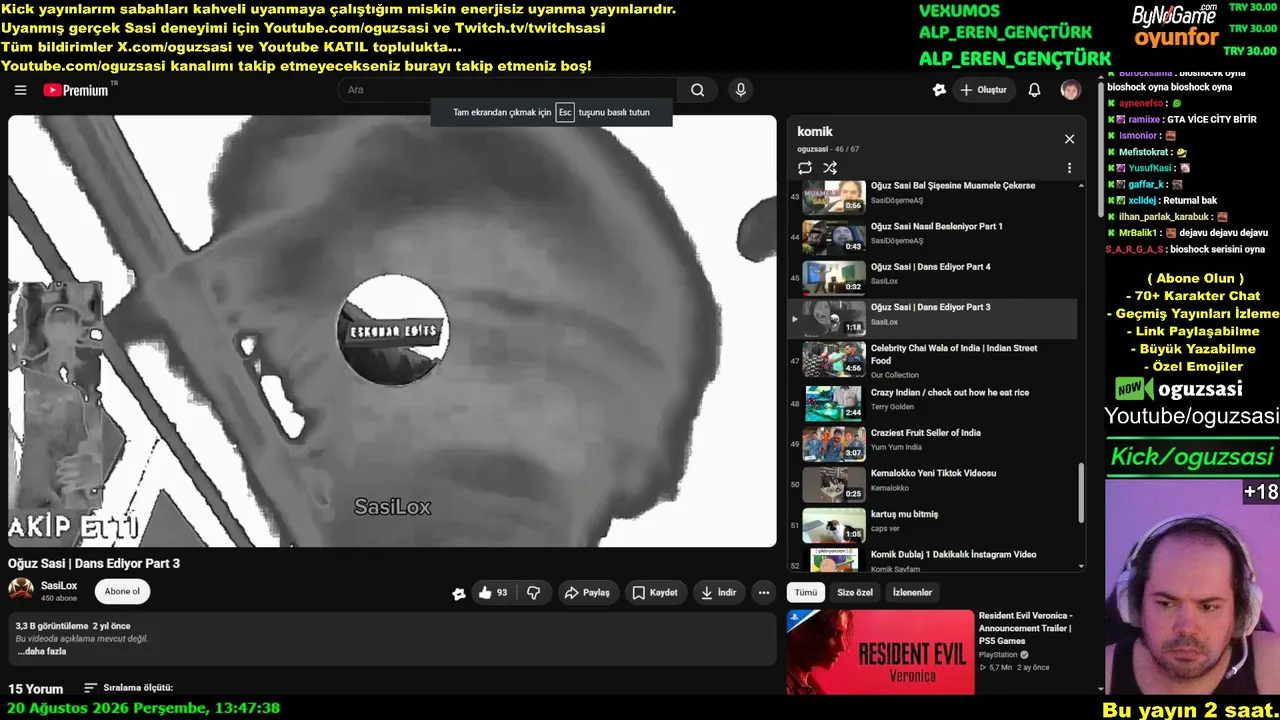
Task: Click the video player frame
Action: click(x=392, y=331)
